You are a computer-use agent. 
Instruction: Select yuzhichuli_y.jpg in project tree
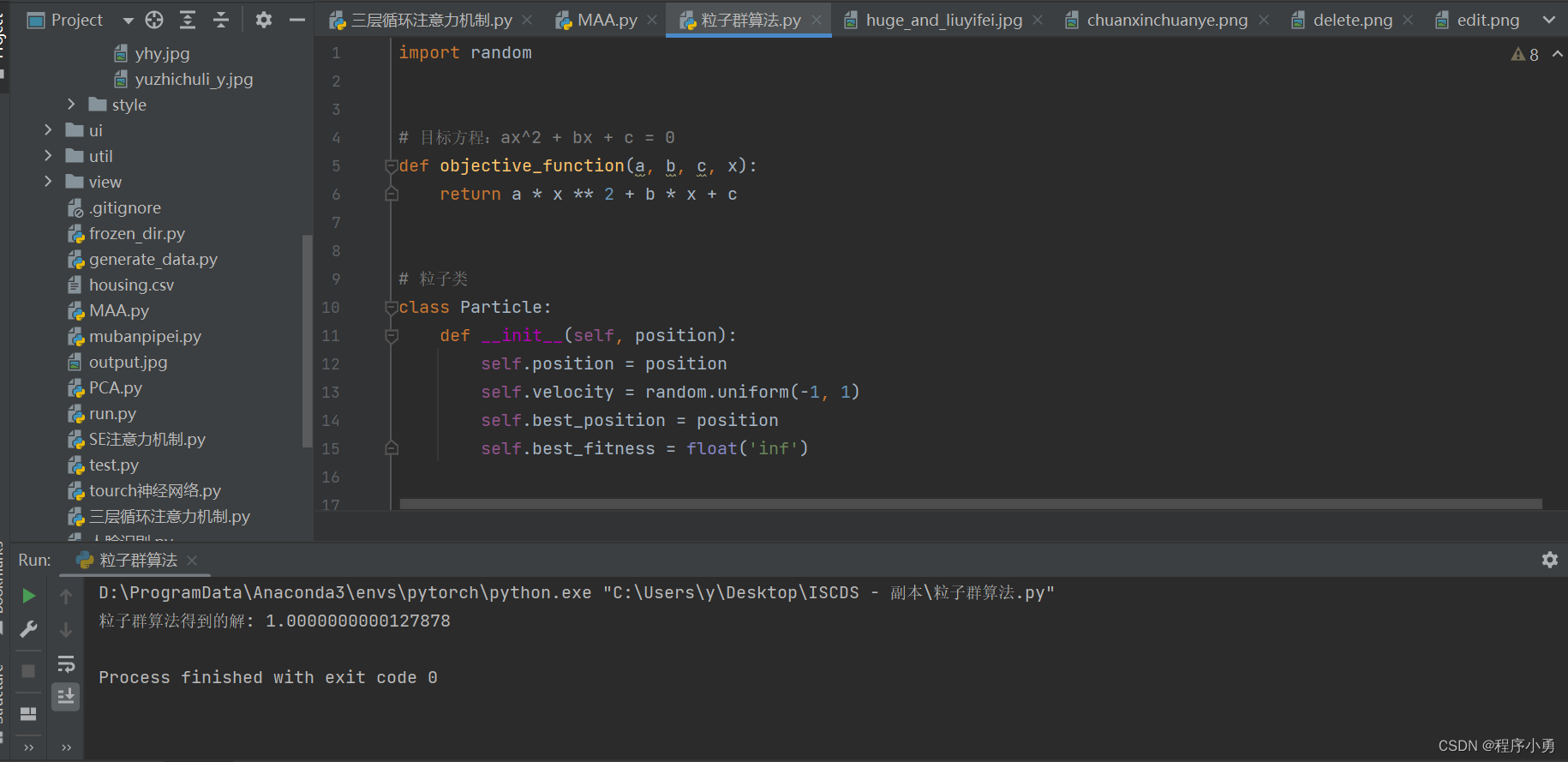point(183,79)
